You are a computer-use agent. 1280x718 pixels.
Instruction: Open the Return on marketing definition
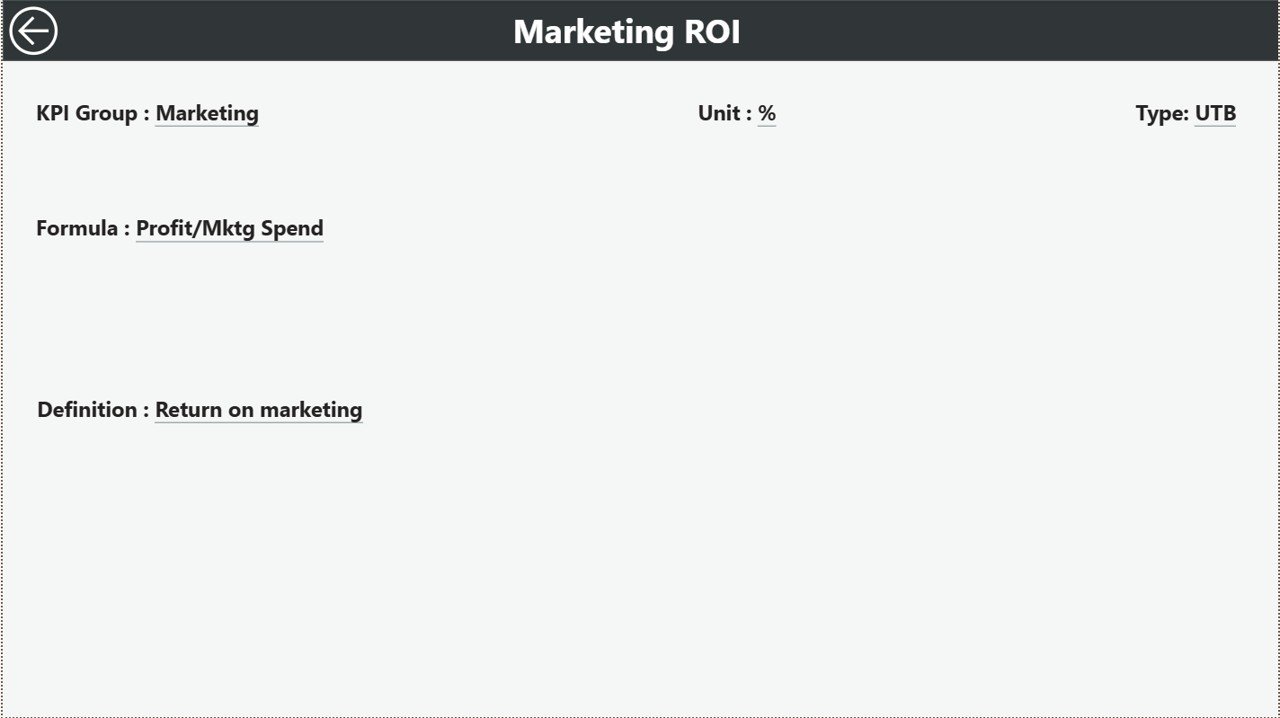[x=258, y=409]
